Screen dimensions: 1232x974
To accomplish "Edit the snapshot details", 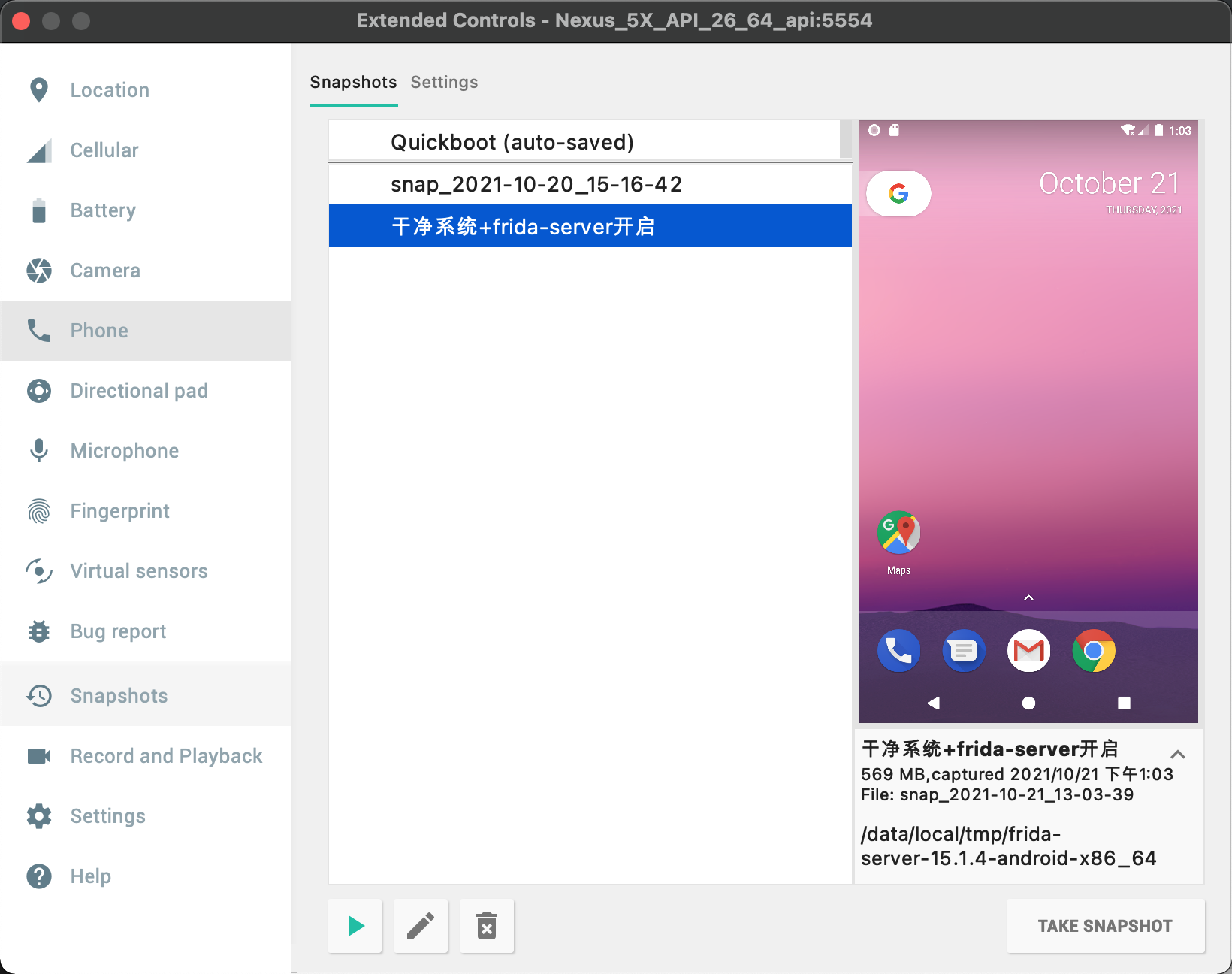I will point(420,926).
